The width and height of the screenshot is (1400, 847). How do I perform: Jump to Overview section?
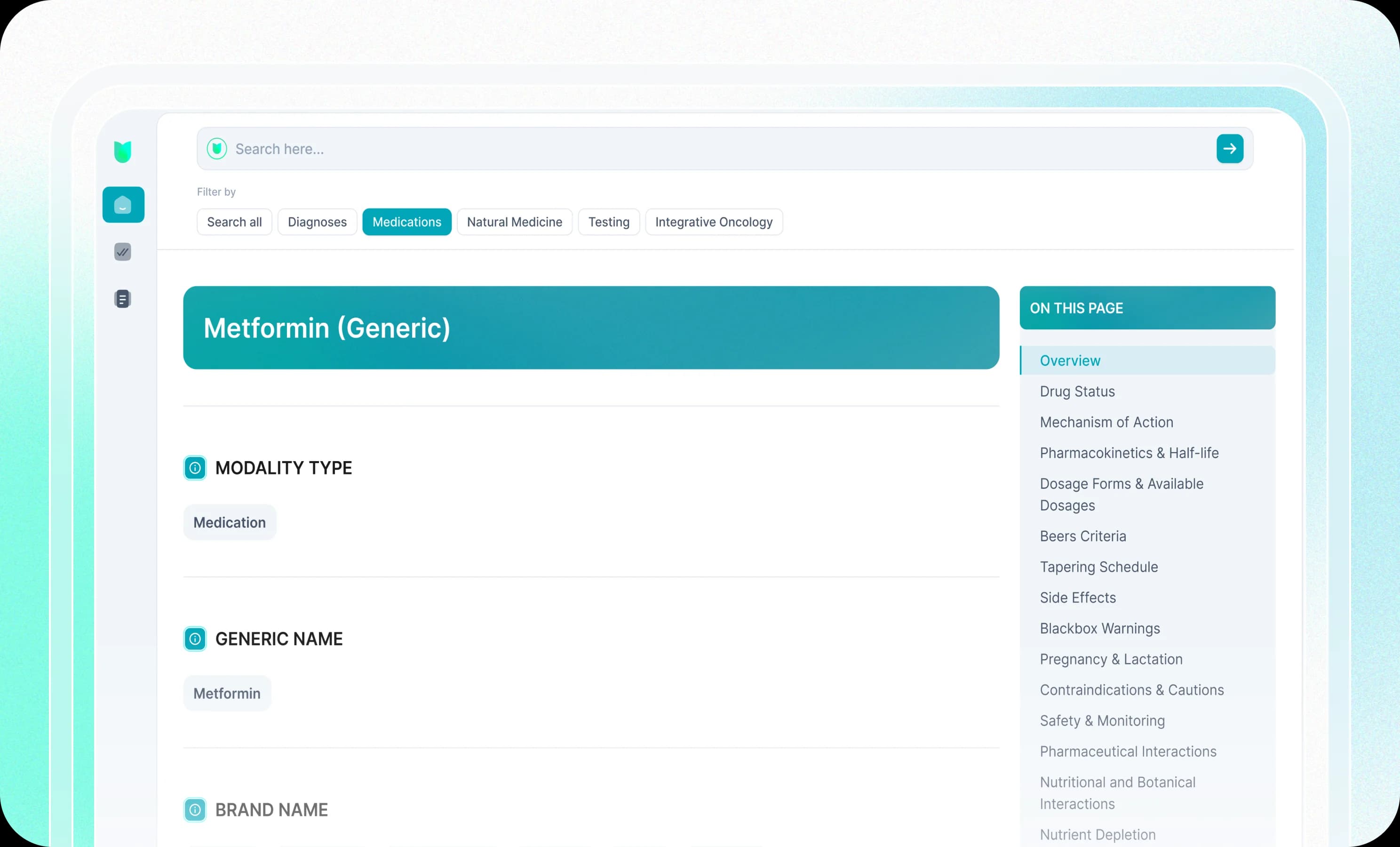pos(1147,361)
